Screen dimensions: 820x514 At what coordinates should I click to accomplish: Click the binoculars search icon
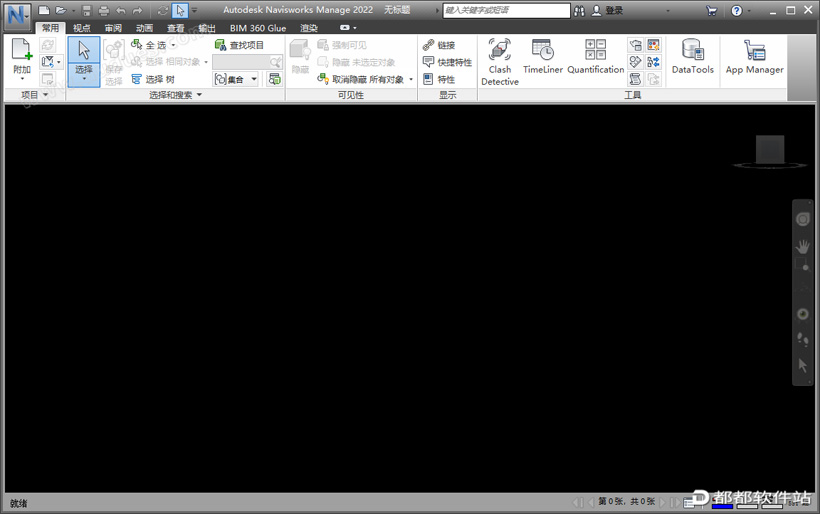pos(579,10)
